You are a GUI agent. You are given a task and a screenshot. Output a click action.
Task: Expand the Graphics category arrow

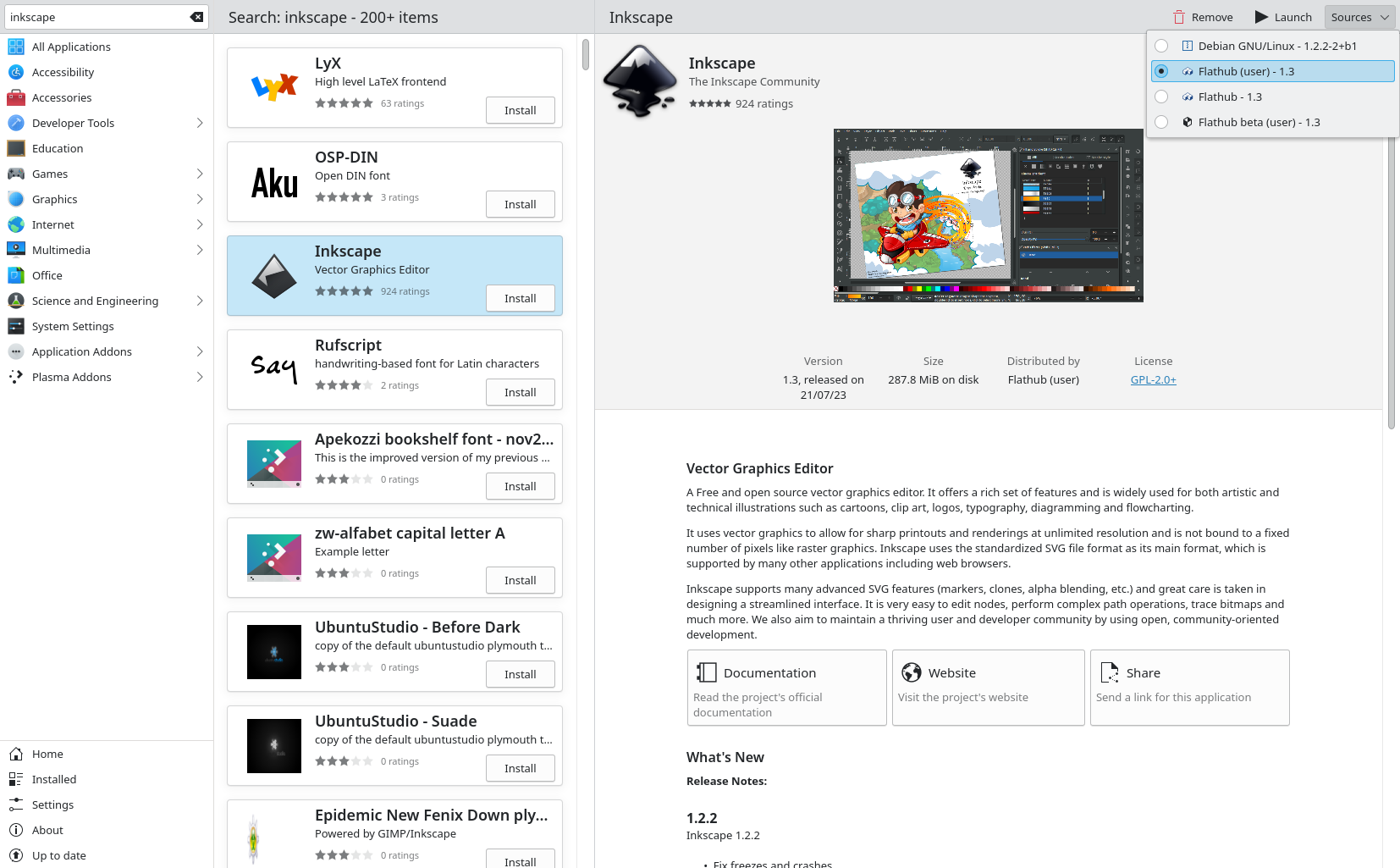coord(200,199)
